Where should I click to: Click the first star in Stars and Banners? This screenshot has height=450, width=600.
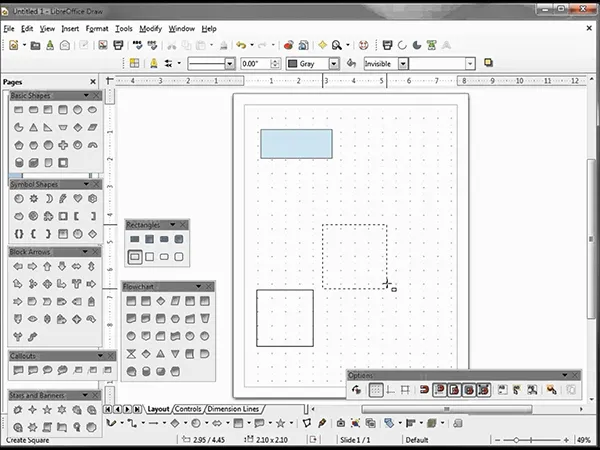(17, 410)
